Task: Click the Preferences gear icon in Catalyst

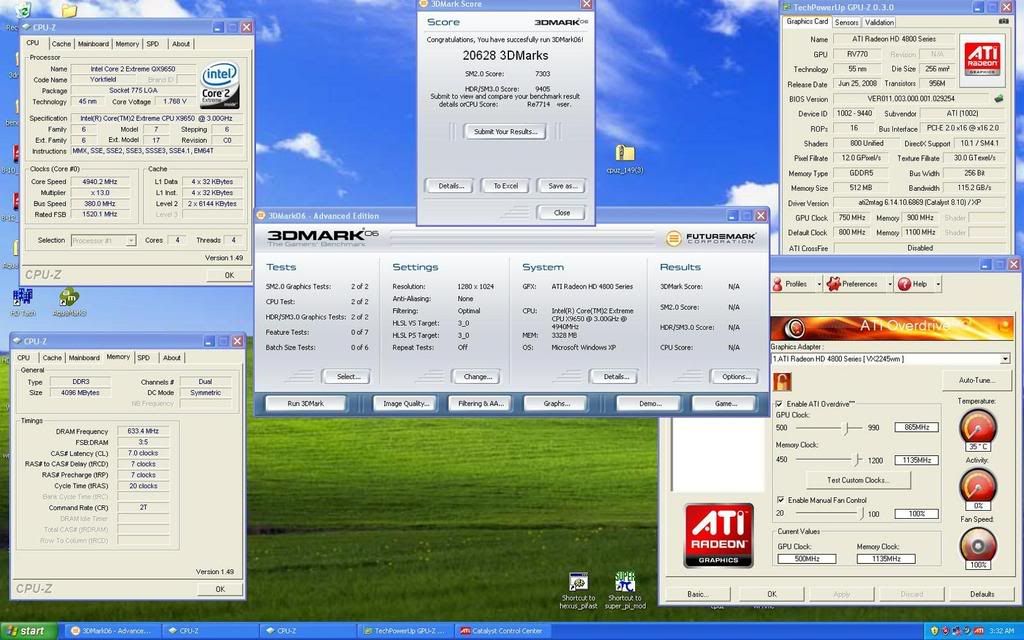Action: tap(833, 284)
